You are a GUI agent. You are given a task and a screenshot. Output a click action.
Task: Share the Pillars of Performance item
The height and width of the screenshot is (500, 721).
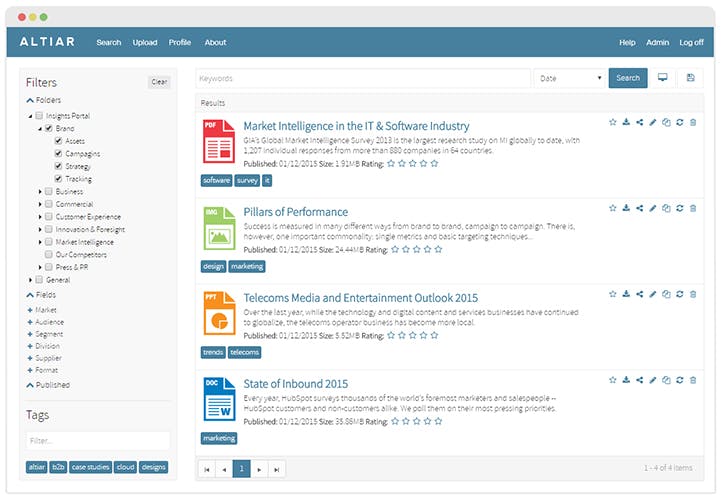[639, 208]
